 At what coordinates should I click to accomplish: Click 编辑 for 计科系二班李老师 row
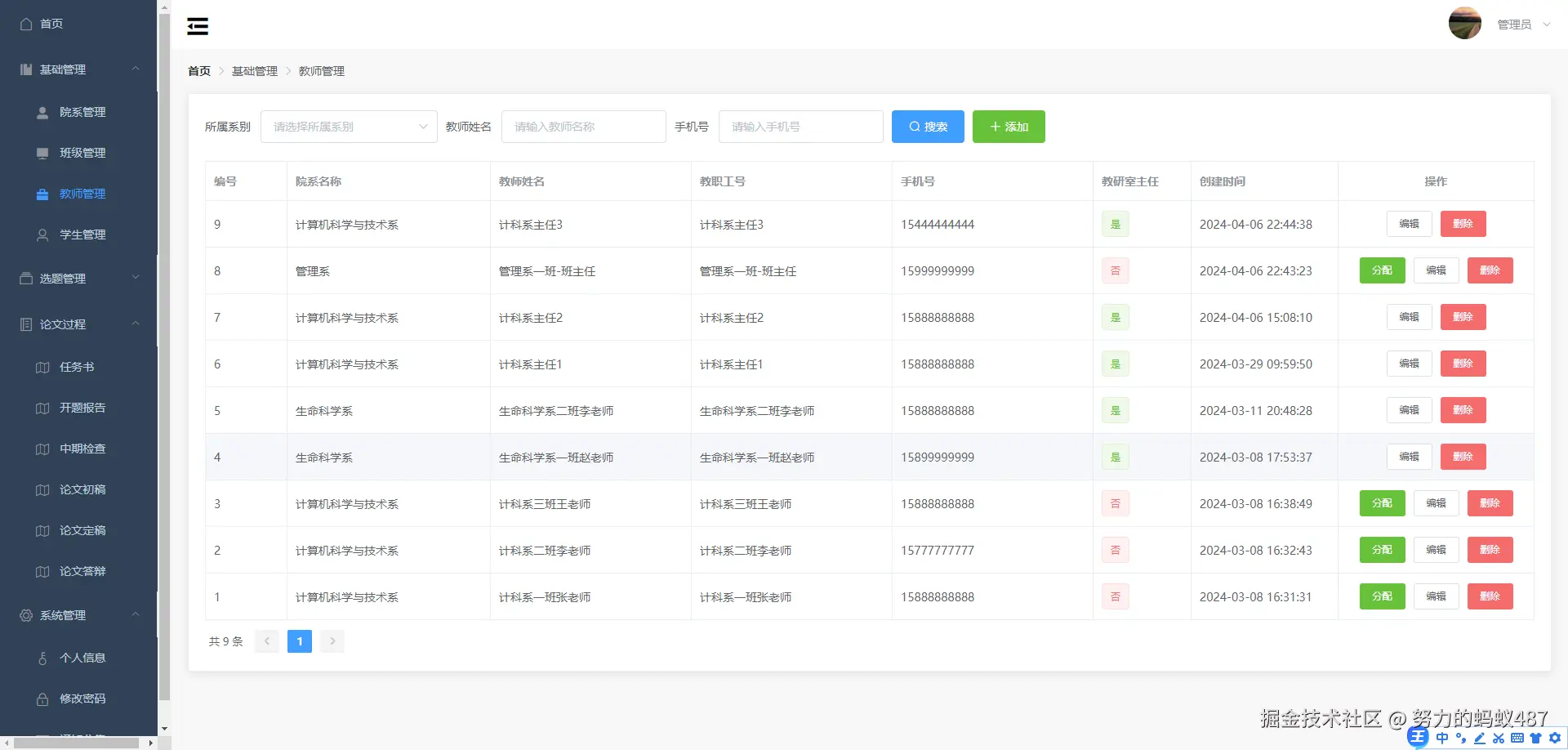point(1436,550)
